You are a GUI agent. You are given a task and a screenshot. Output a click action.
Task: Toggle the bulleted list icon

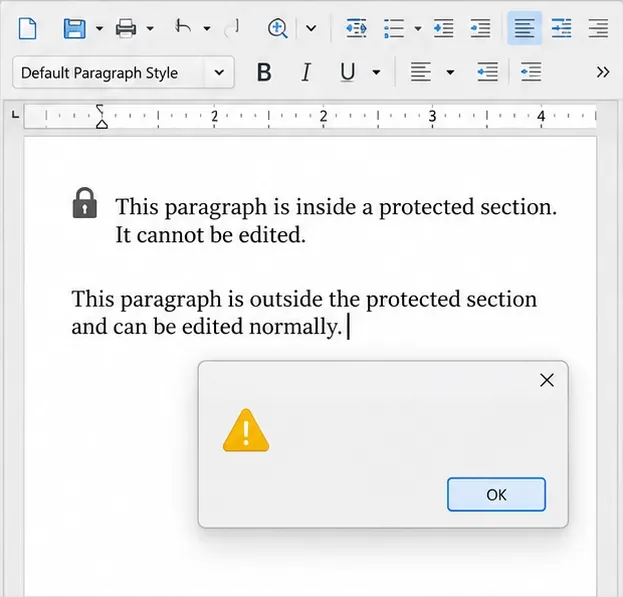click(x=394, y=28)
